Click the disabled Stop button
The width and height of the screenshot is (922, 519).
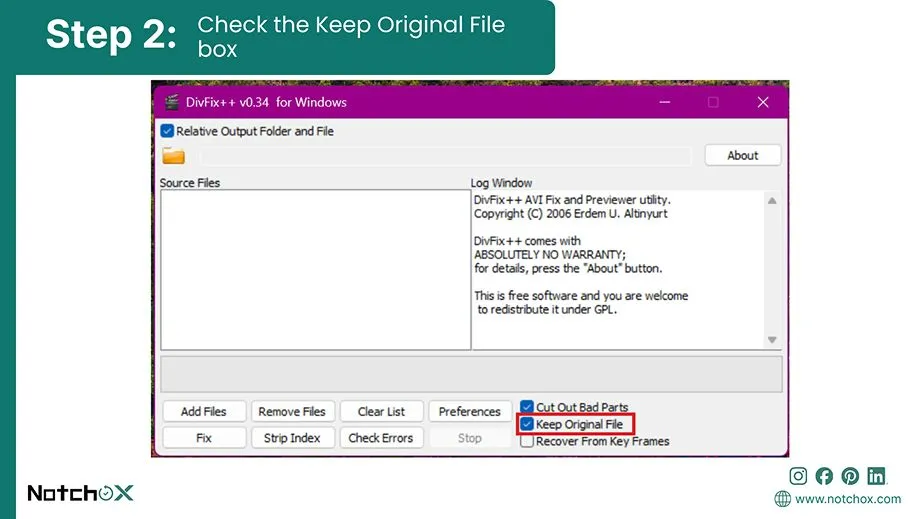[470, 438]
